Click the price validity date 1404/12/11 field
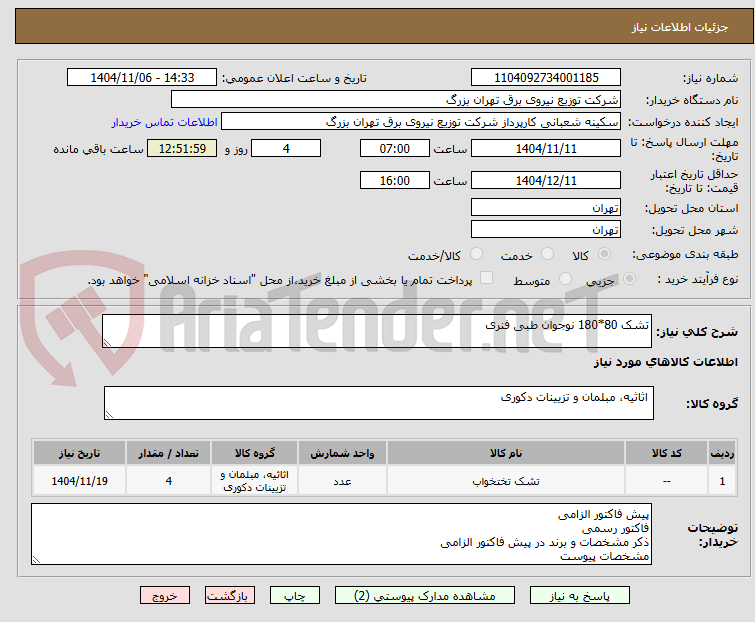Screen dimensions: 755x622 pyautogui.click(x=546, y=181)
